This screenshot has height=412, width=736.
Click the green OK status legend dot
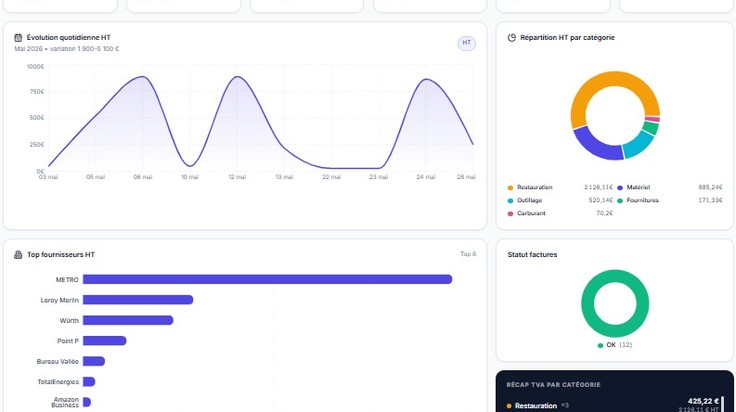[600, 345]
